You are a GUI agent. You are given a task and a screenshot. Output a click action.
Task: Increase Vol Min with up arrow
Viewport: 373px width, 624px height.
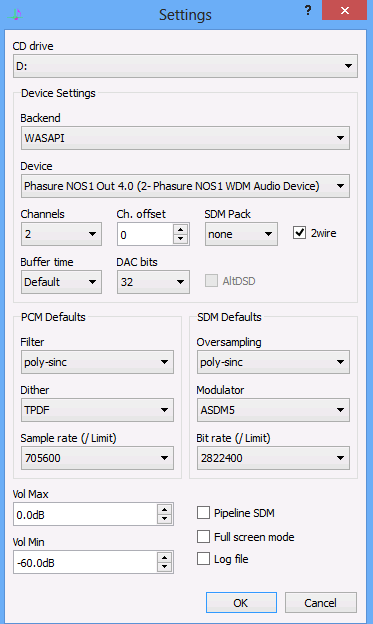(164, 557)
